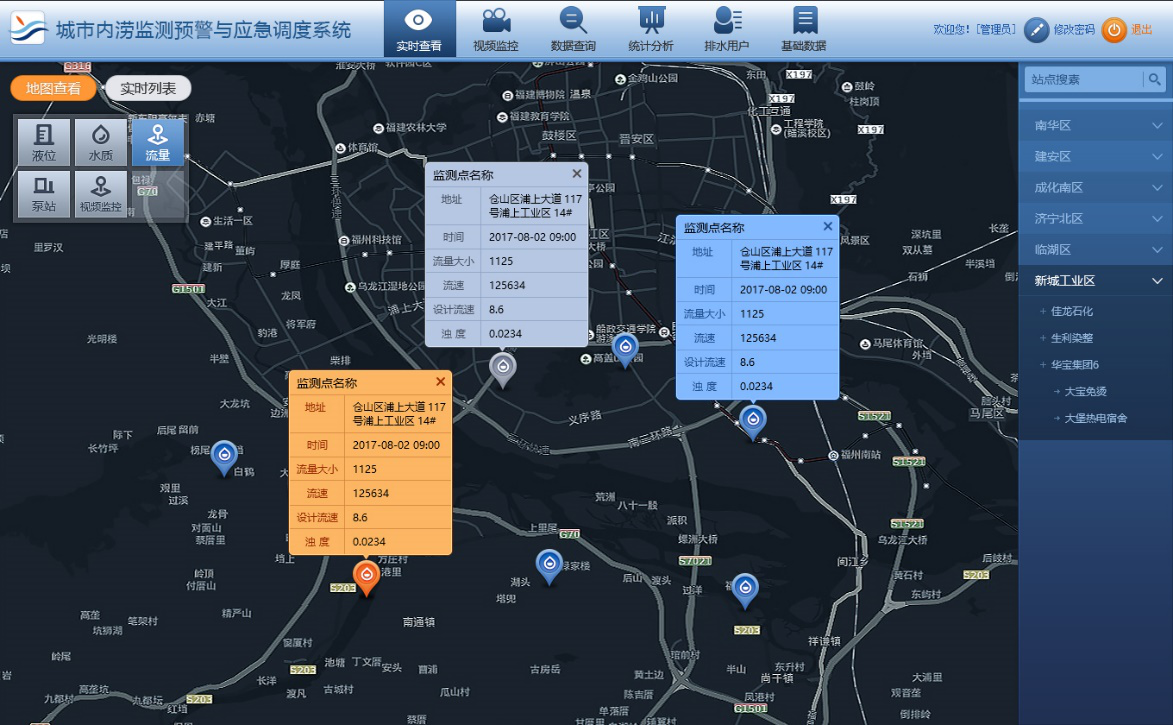
Task: Switch to 地图查看 map view tab
Action: (54, 88)
